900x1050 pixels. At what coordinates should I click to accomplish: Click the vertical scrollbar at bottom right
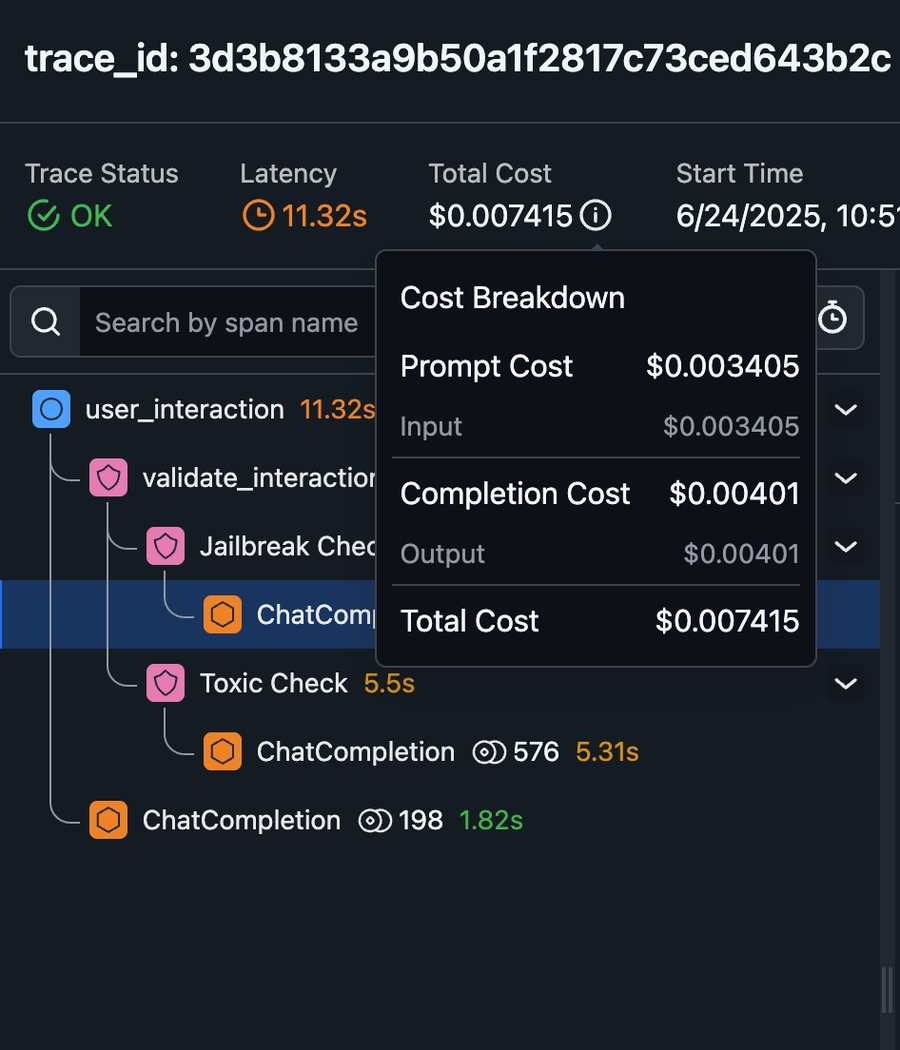(x=886, y=988)
